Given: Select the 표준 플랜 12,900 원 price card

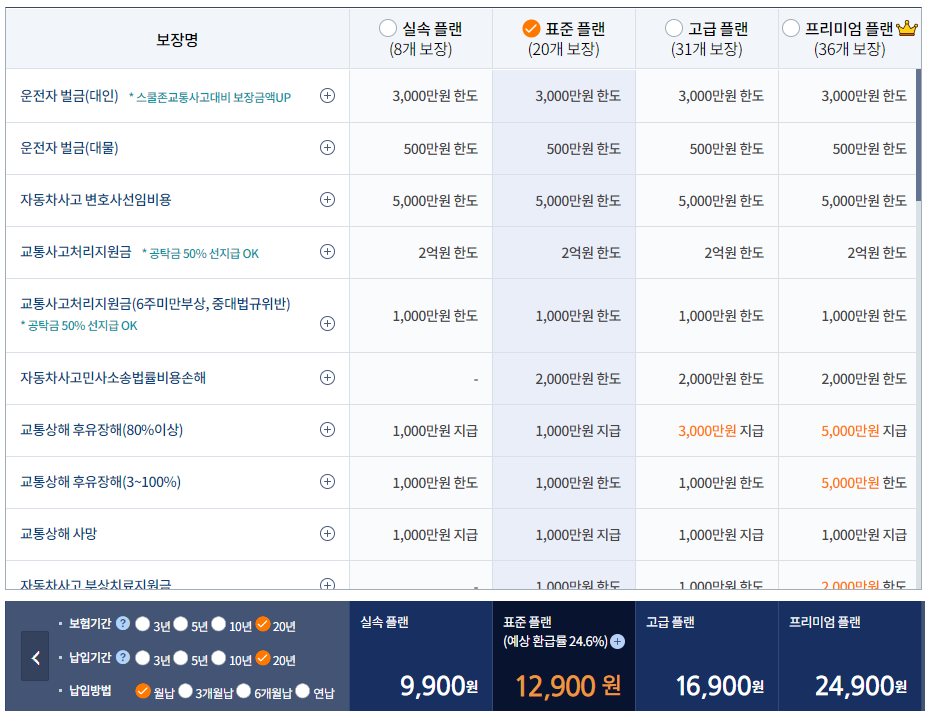Looking at the screenshot, I should point(564,656).
